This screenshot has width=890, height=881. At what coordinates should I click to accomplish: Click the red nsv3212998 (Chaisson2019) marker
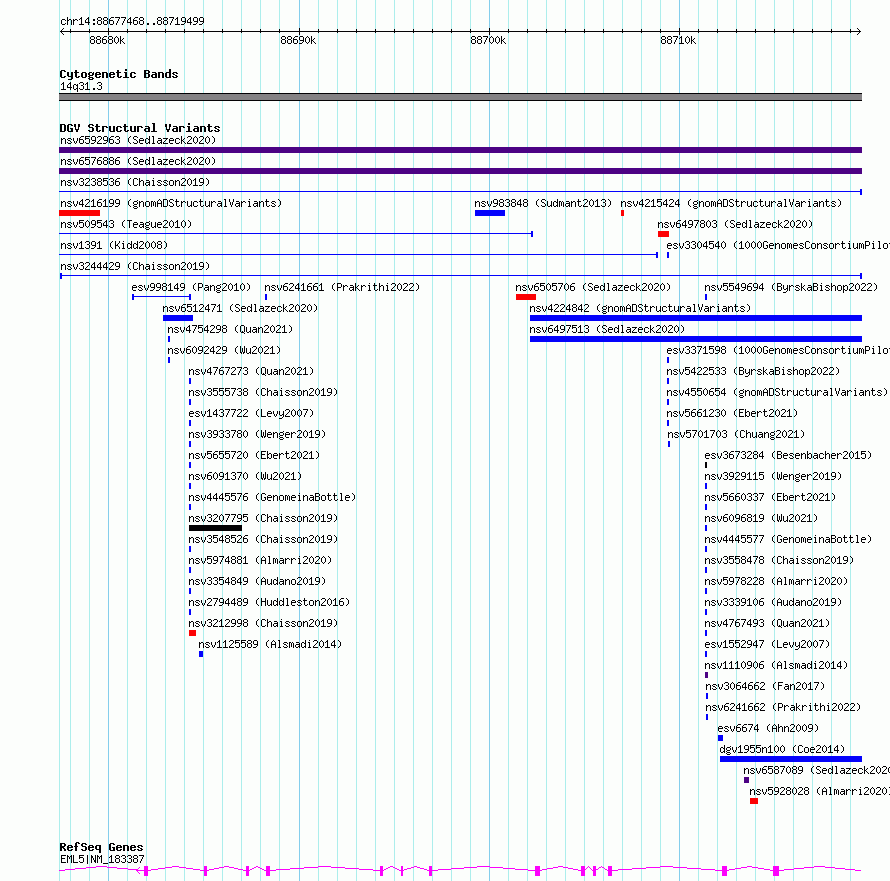tap(192, 633)
